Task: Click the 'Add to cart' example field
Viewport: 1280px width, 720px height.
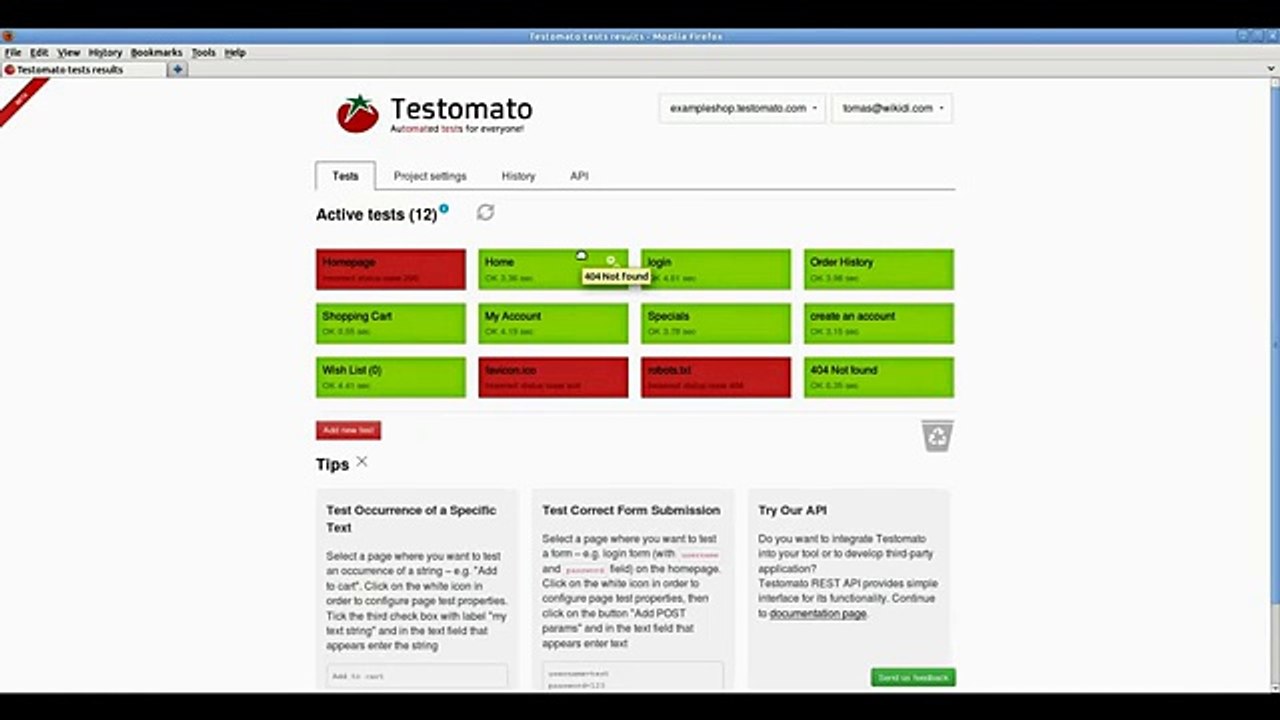Action: click(x=417, y=677)
